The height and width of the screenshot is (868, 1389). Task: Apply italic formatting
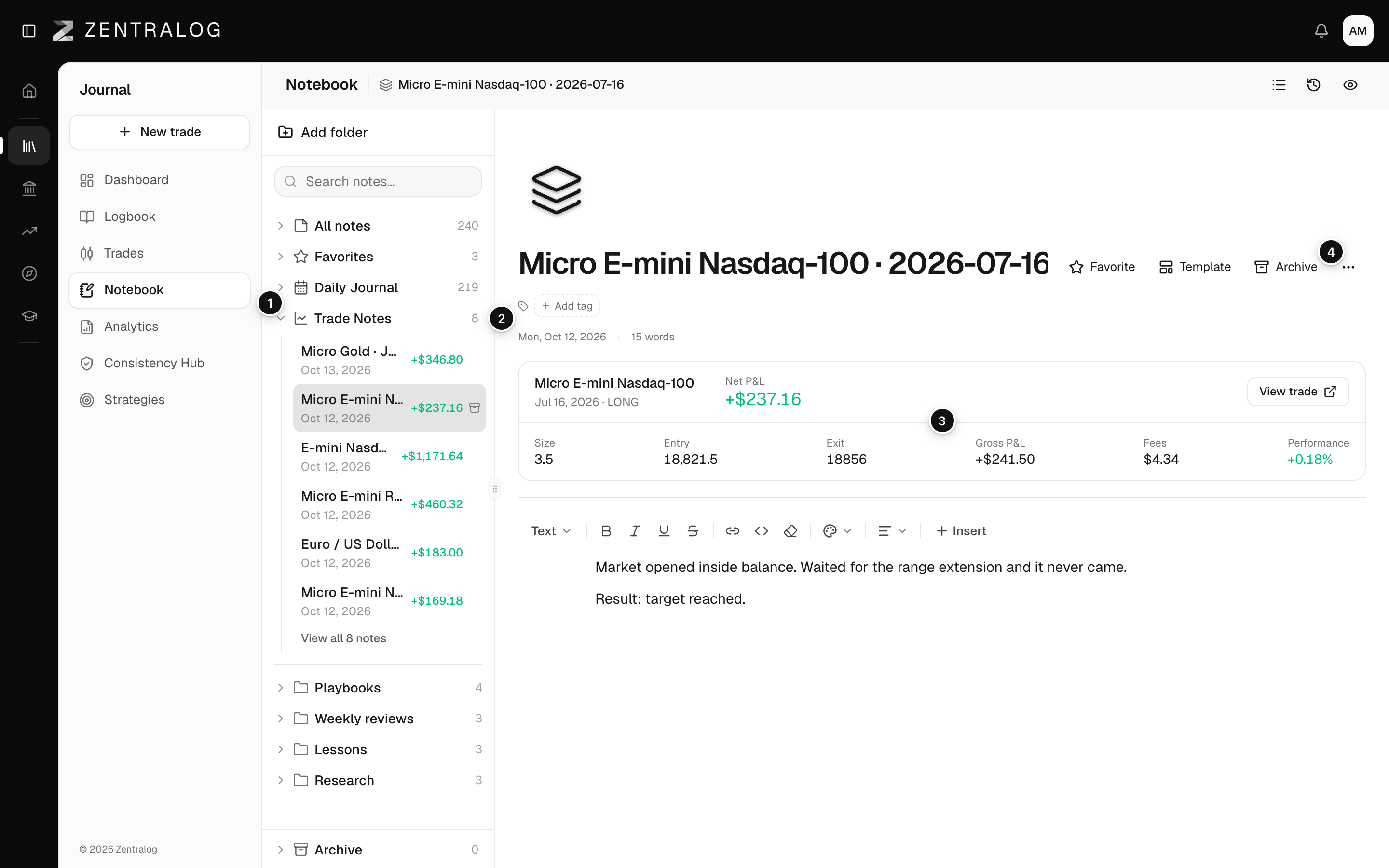635,531
